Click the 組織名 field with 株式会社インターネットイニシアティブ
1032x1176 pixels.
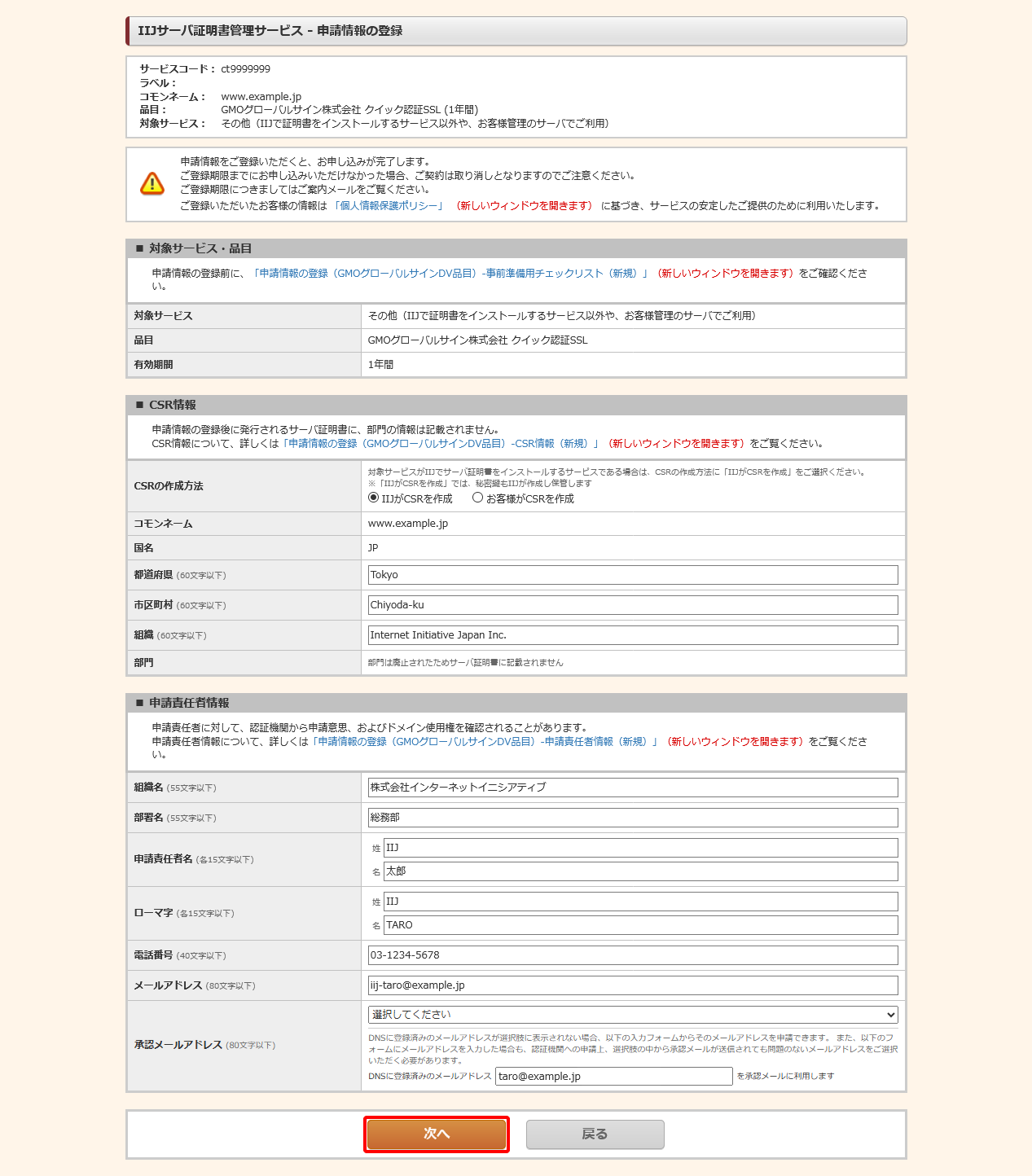pos(633,788)
